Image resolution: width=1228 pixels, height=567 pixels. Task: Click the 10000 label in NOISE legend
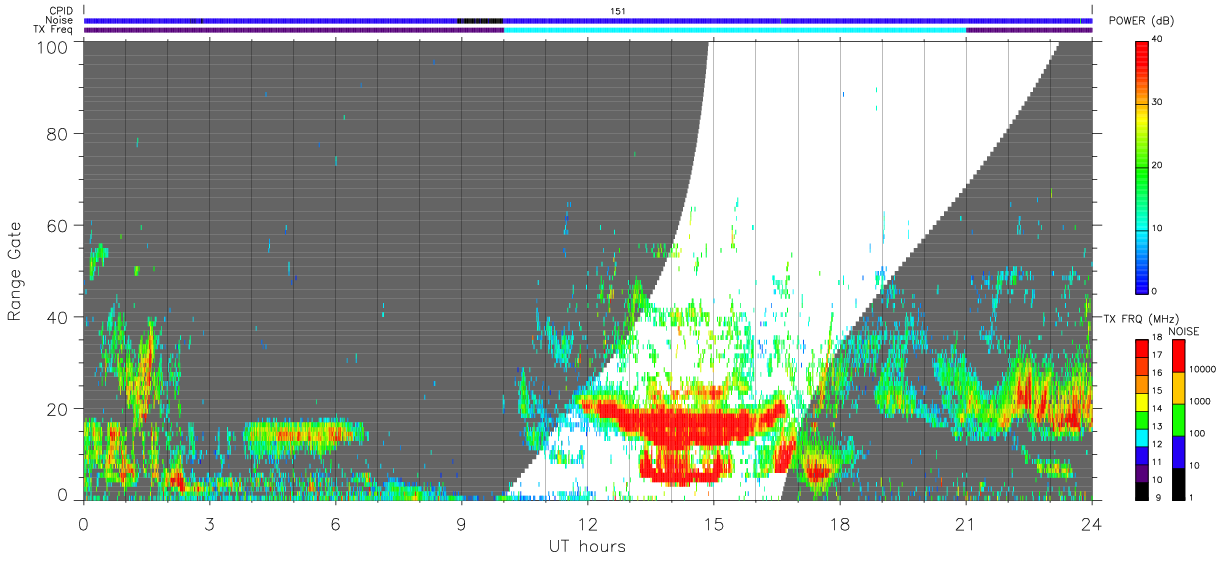pos(1202,370)
